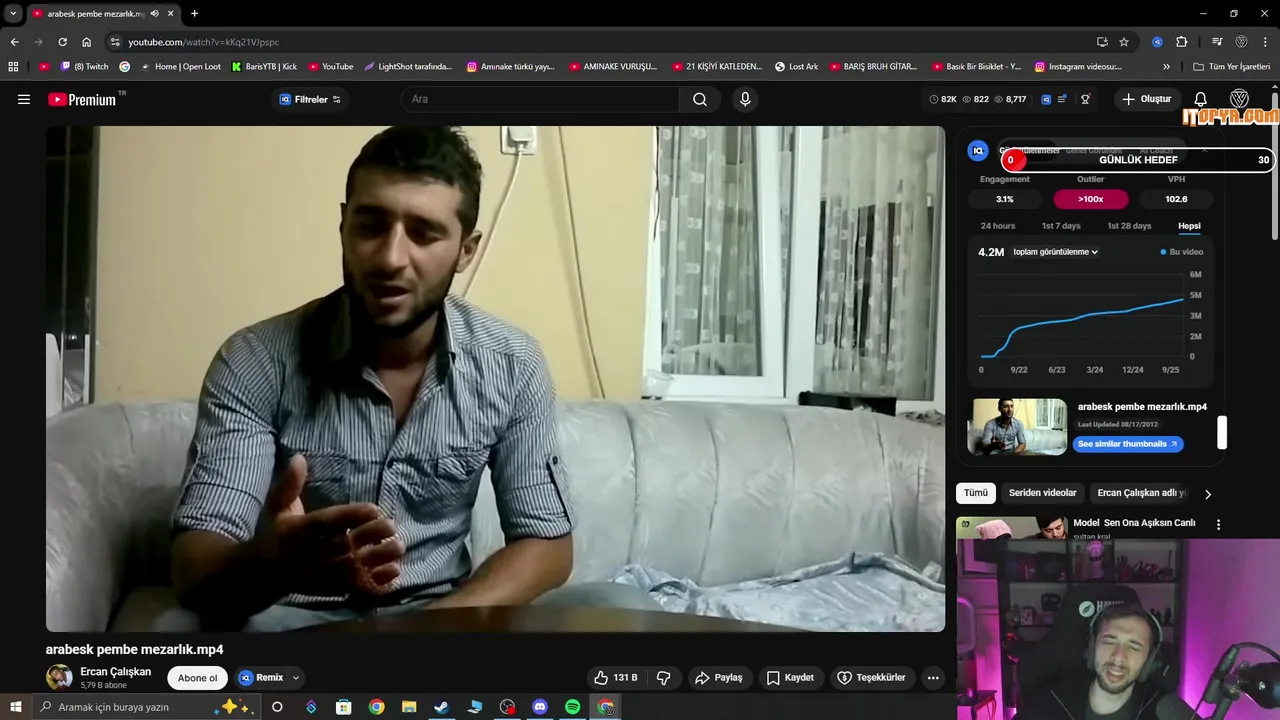Open the YouTube hamburger guide menu

(24, 99)
